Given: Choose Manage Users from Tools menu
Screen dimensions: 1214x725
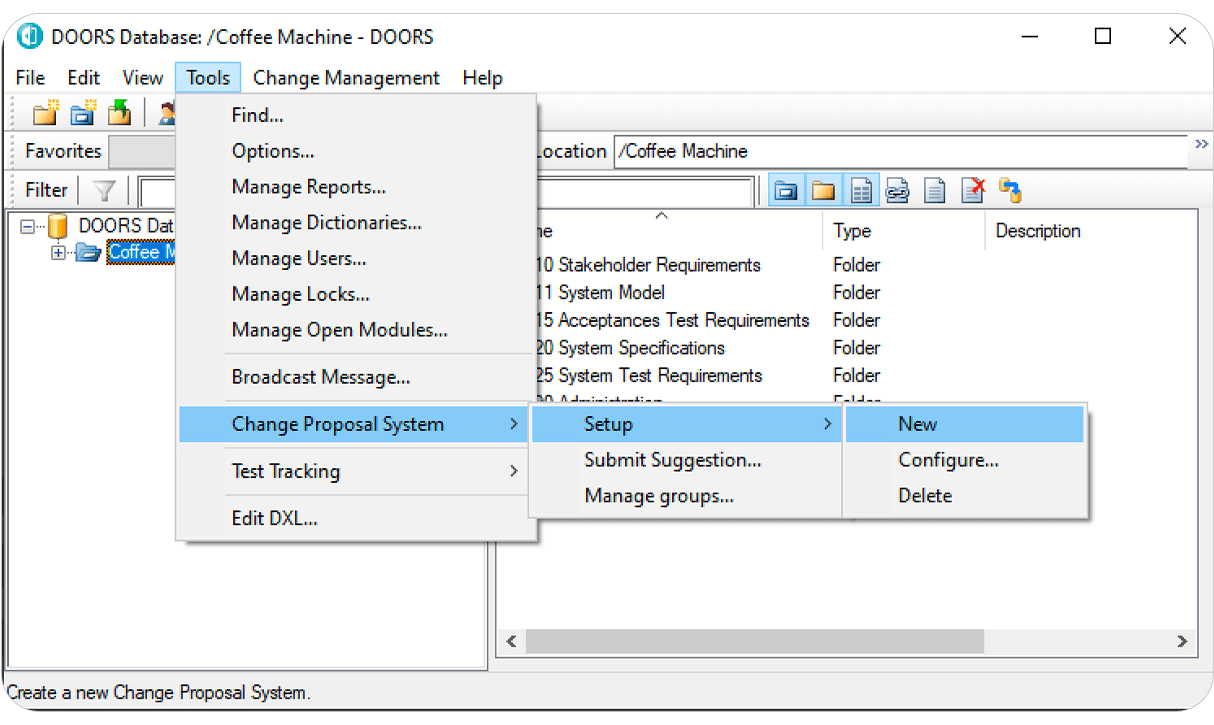Looking at the screenshot, I should (298, 258).
